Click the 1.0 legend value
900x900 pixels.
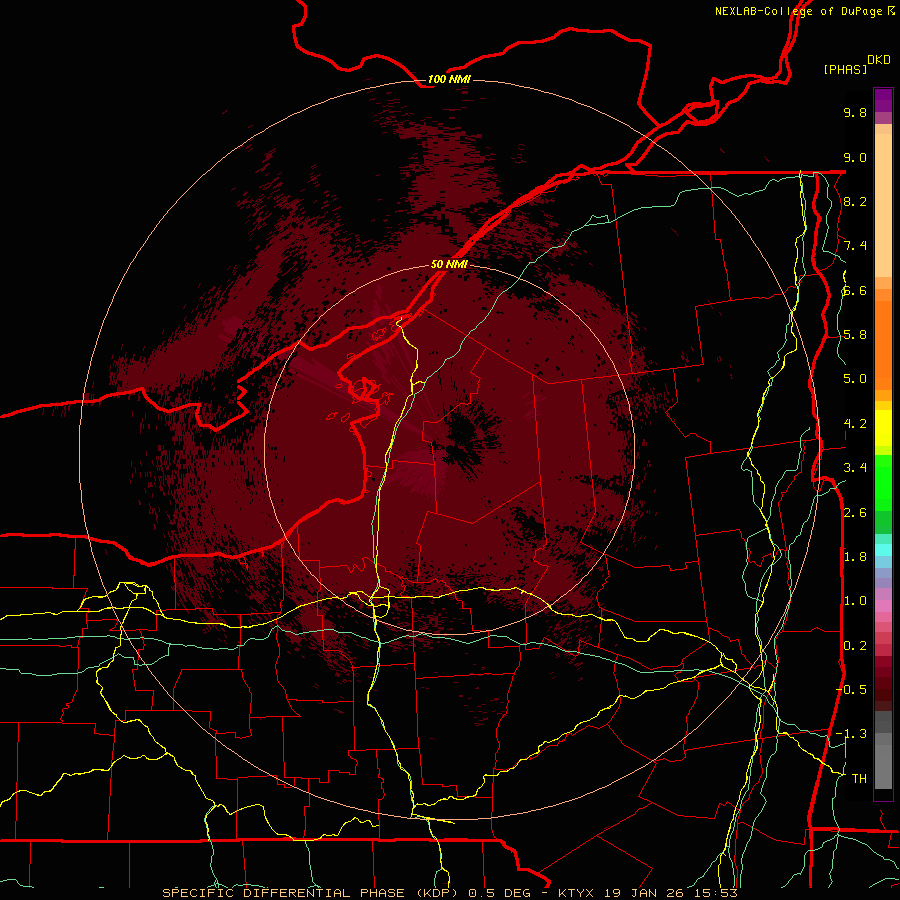855,601
